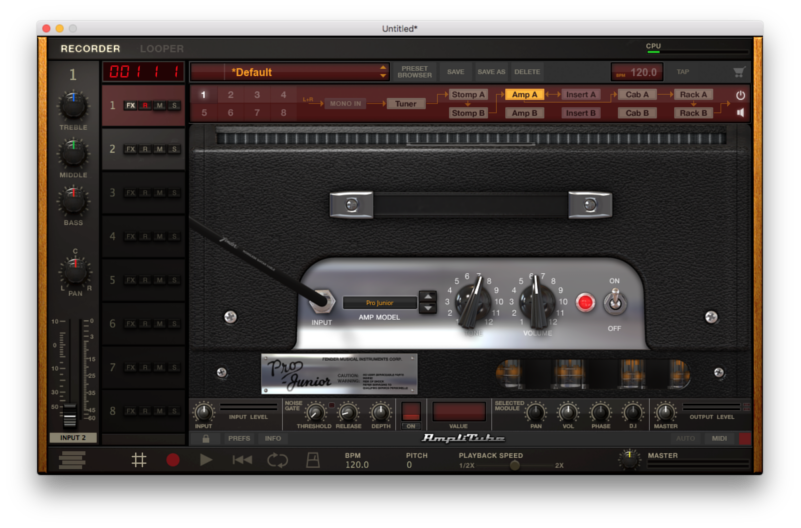
Task: Click the noise gate THRESHOLD knob
Action: coord(315,412)
